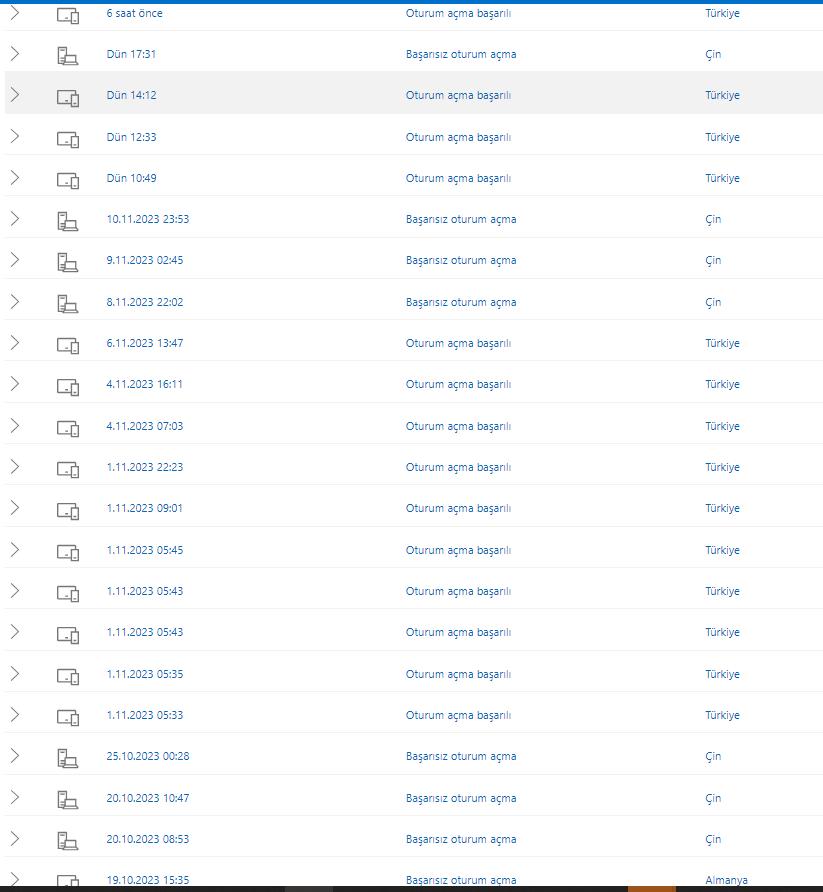Click the '19.10.2023 15:35' date text
This screenshot has width=823, height=892.
[x=148, y=880]
